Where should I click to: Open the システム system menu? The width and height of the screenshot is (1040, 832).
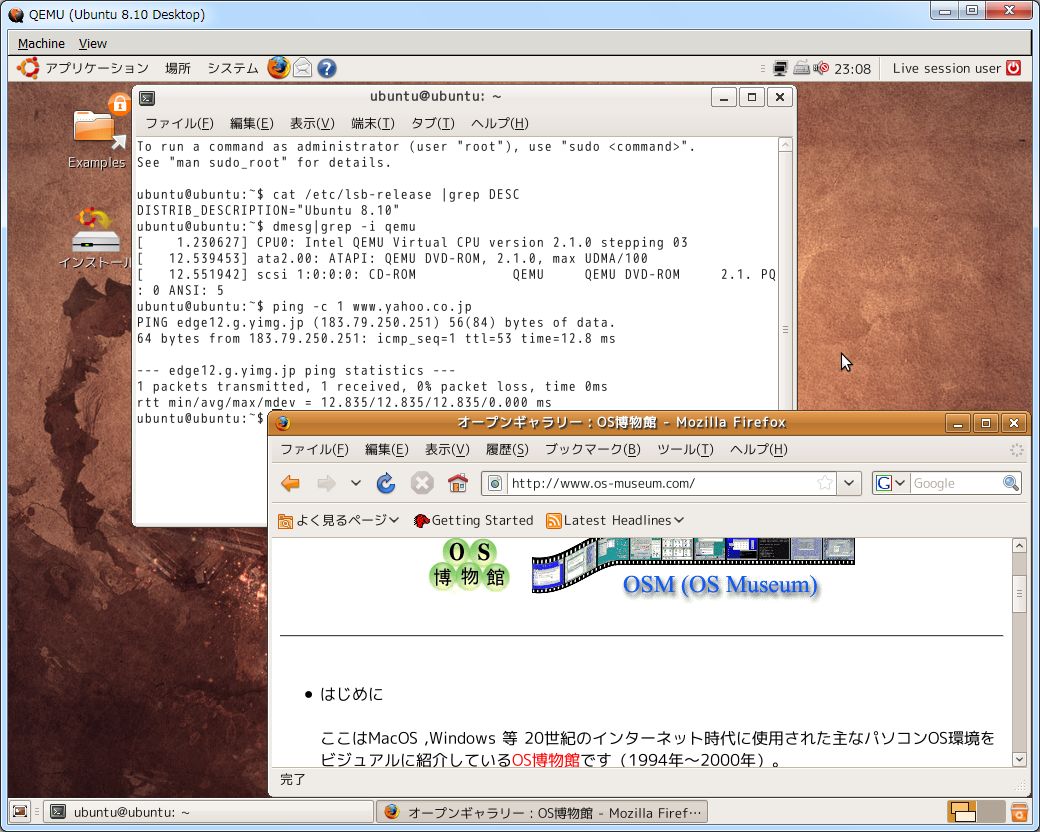point(233,68)
